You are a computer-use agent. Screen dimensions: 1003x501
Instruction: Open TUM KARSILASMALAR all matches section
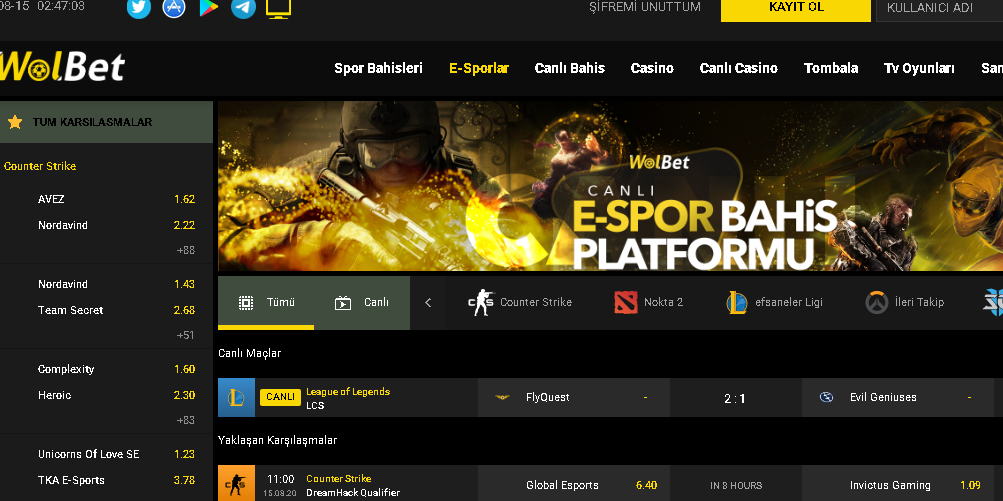[106, 122]
